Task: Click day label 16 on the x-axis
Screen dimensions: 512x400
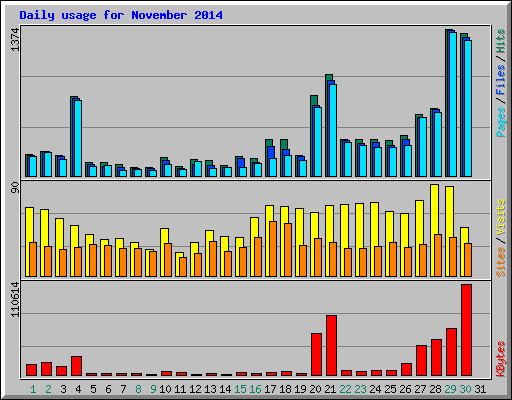Action: (x=255, y=389)
